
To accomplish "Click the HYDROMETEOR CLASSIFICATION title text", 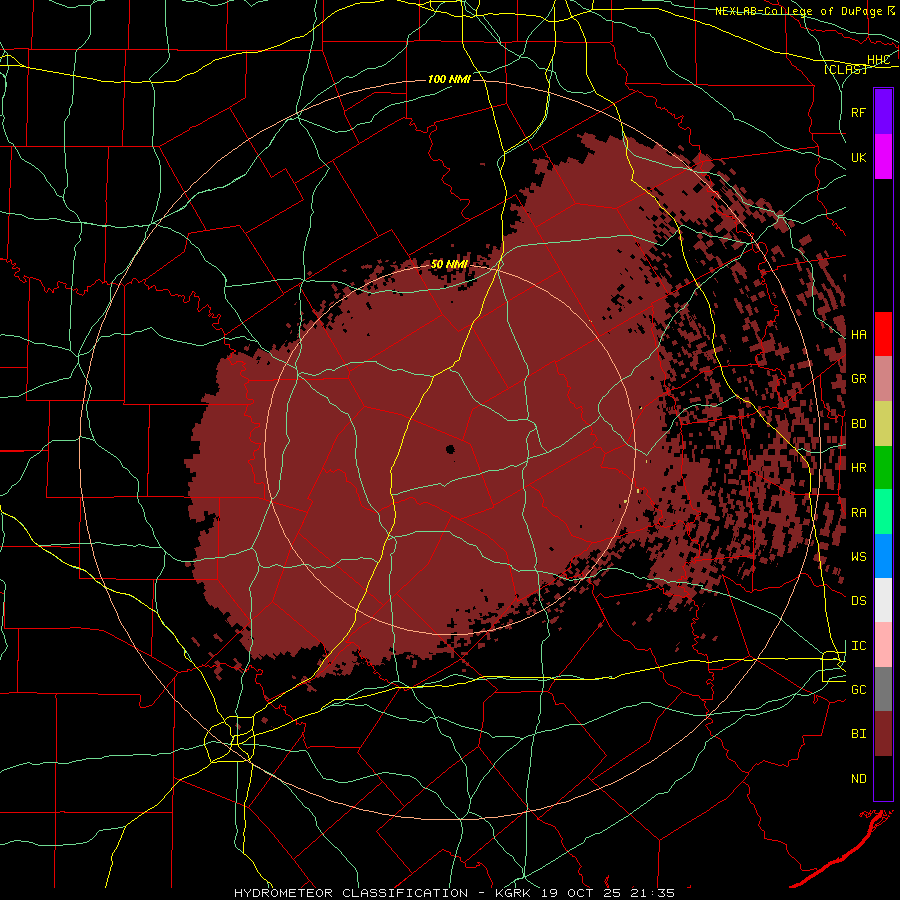I will point(351,893).
